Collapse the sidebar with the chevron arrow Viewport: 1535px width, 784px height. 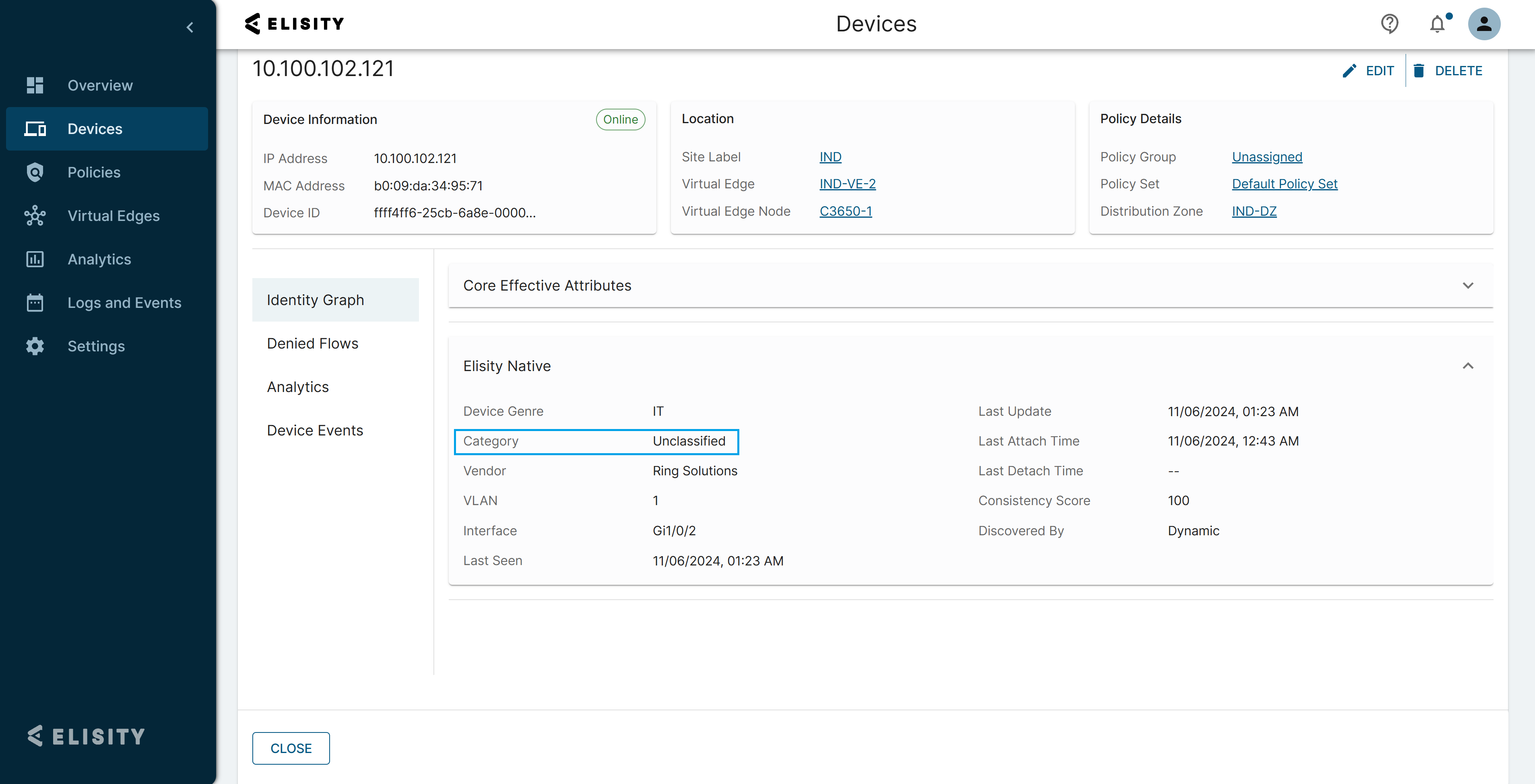tap(190, 27)
